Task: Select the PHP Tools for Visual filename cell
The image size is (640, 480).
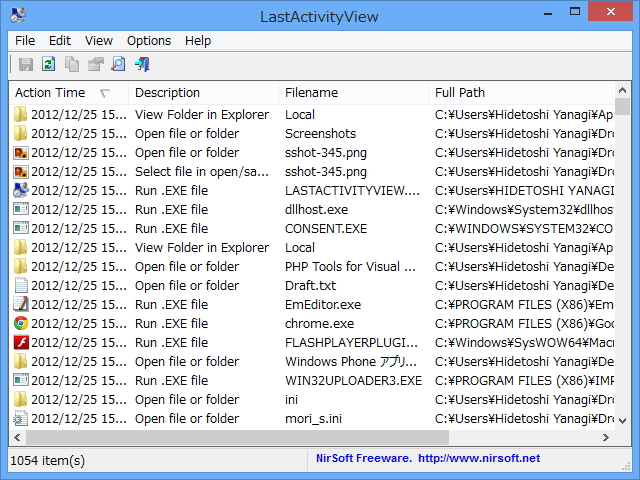Action: click(x=350, y=267)
